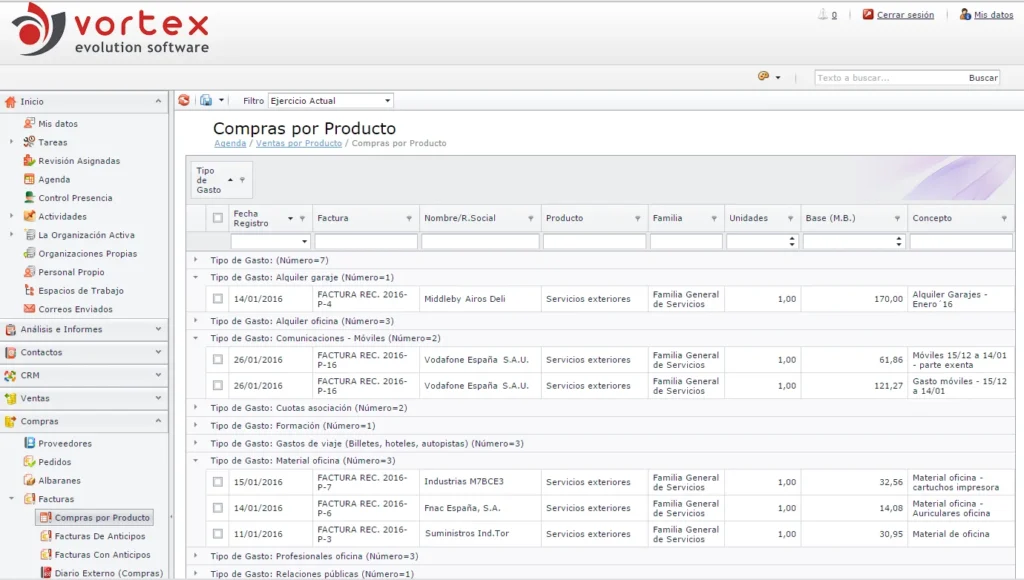This screenshot has height=580, width=1024.
Task: Click the Control Presencia icon
Action: [29, 197]
